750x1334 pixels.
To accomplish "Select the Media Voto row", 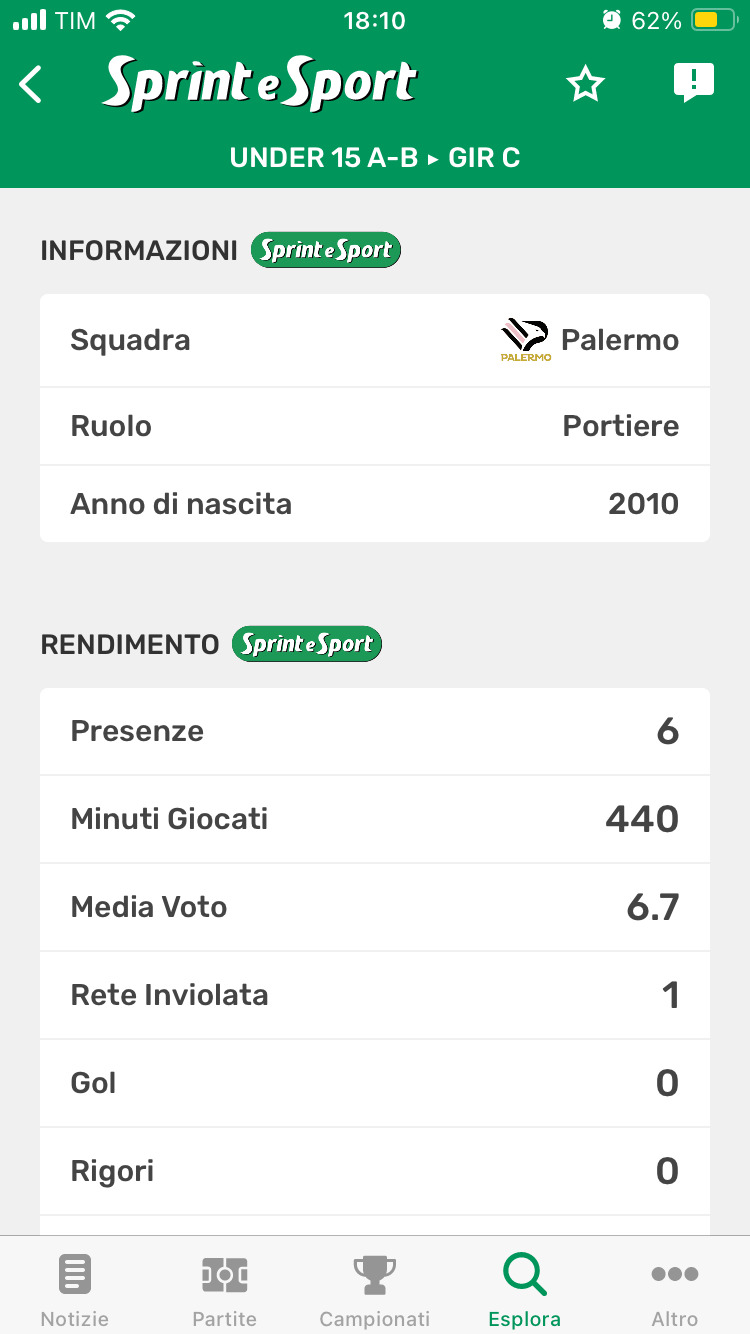I will (x=375, y=907).
